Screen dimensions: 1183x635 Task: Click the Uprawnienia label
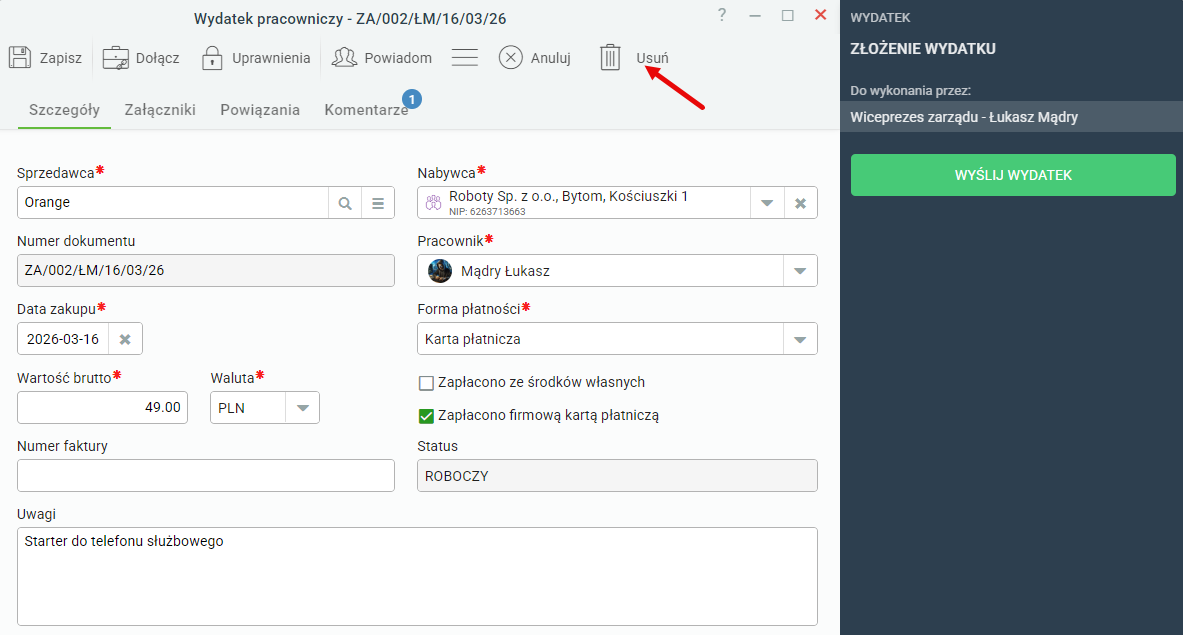(x=271, y=58)
